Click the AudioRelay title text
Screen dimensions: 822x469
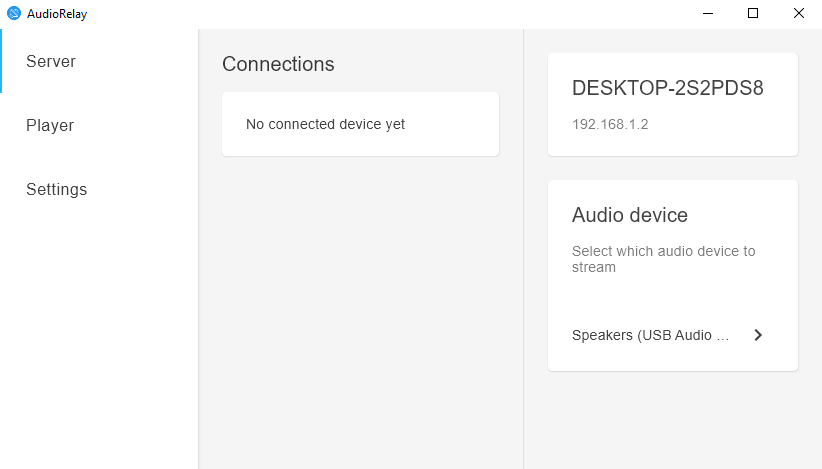click(57, 14)
